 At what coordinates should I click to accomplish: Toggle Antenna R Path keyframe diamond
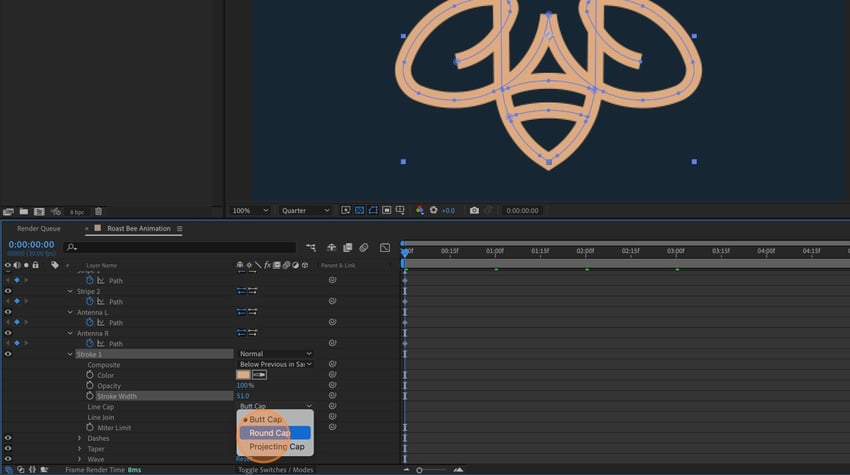(17, 343)
